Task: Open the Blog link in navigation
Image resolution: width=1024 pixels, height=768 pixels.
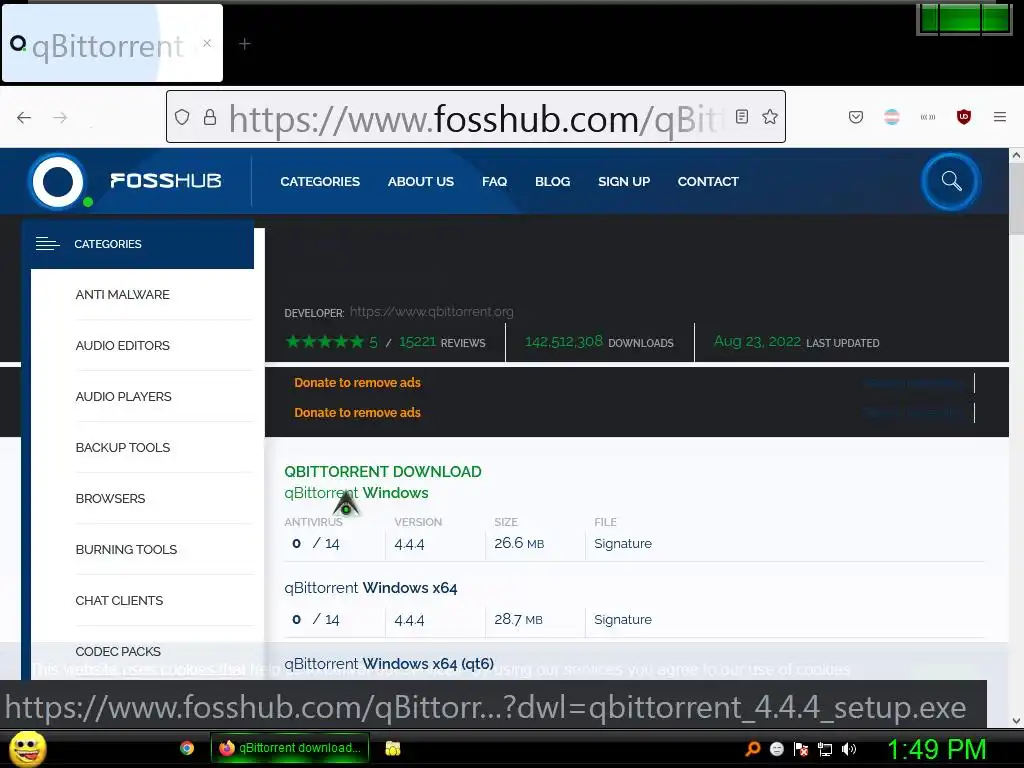Action: (x=552, y=182)
